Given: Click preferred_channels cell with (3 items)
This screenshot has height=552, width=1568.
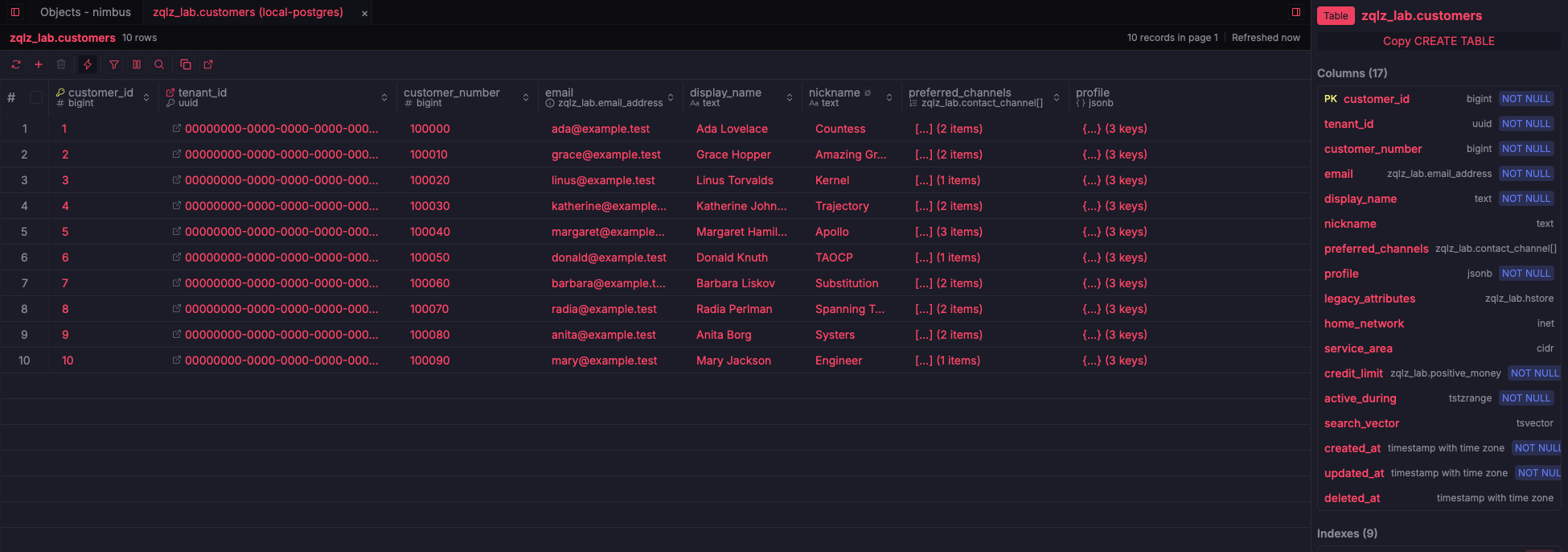Looking at the screenshot, I should (x=949, y=232).
